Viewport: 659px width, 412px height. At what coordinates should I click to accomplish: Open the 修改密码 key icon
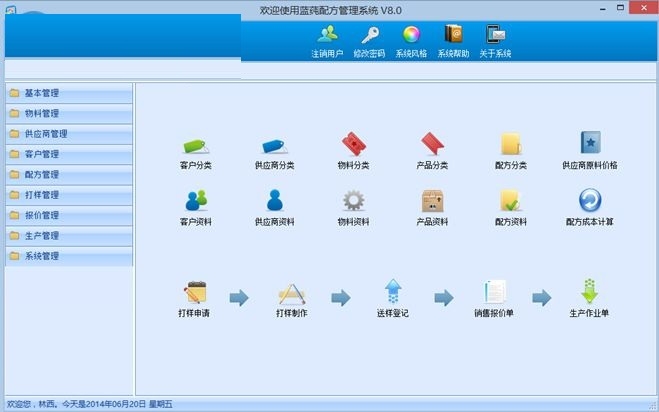(x=369, y=34)
